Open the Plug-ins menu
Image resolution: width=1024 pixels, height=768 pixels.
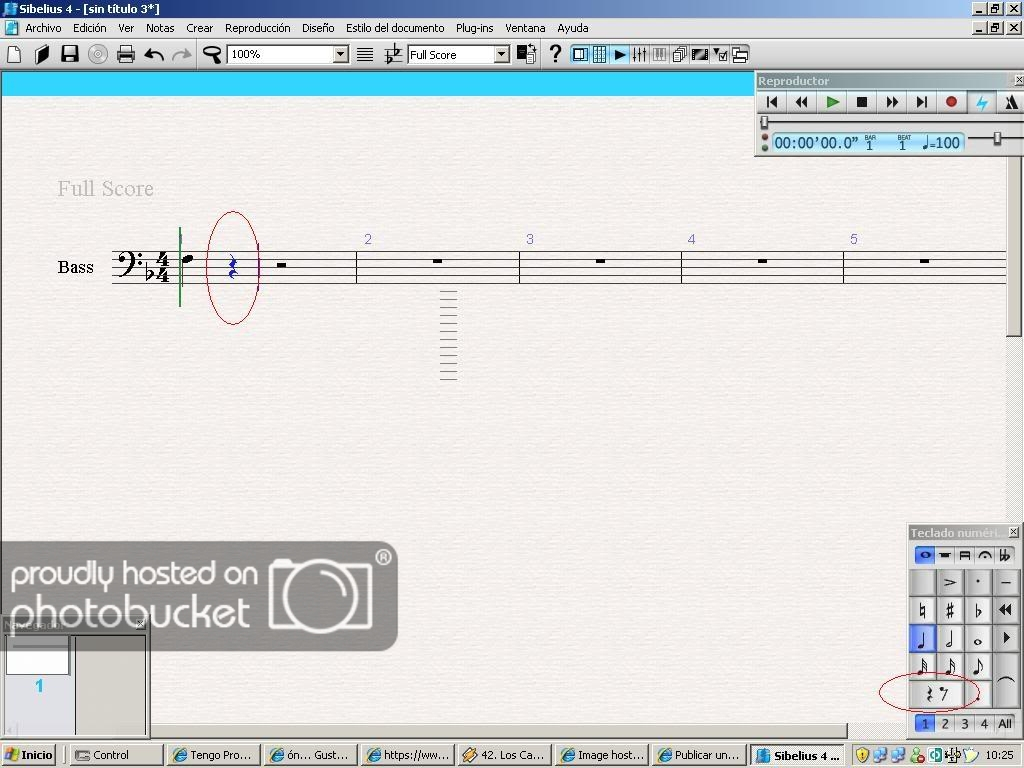pyautogui.click(x=474, y=28)
